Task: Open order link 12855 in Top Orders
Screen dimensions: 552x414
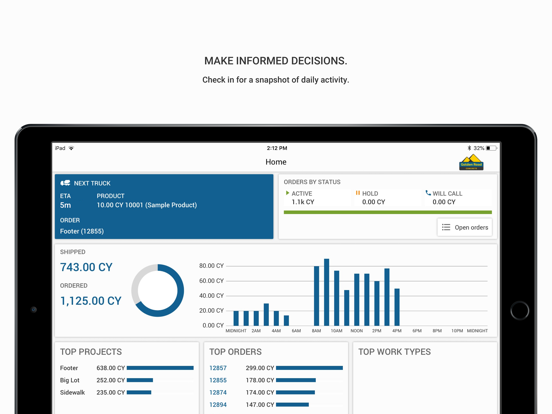Action: point(218,380)
